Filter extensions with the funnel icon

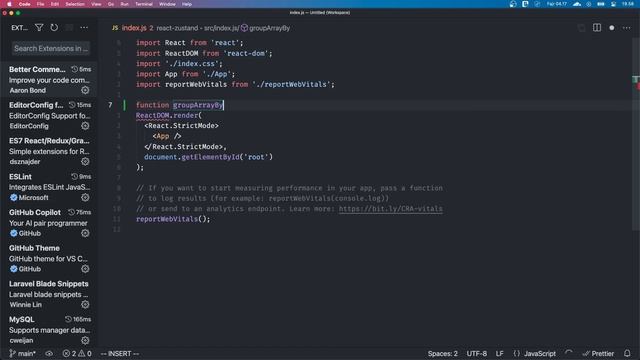click(x=39, y=28)
